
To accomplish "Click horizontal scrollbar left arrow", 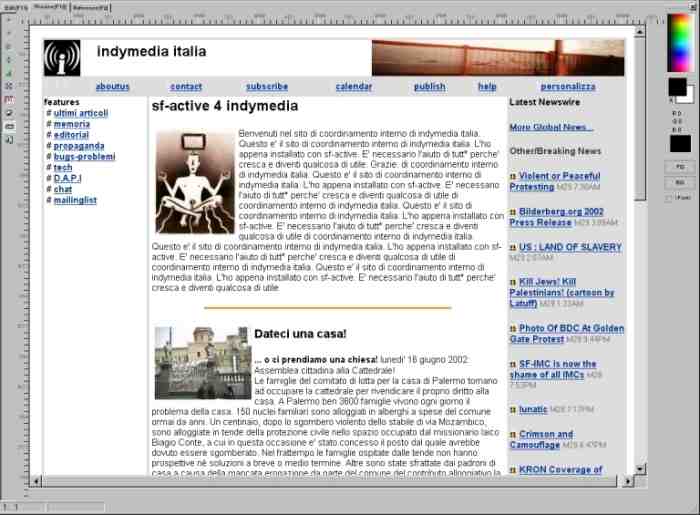I will tap(37, 481).
